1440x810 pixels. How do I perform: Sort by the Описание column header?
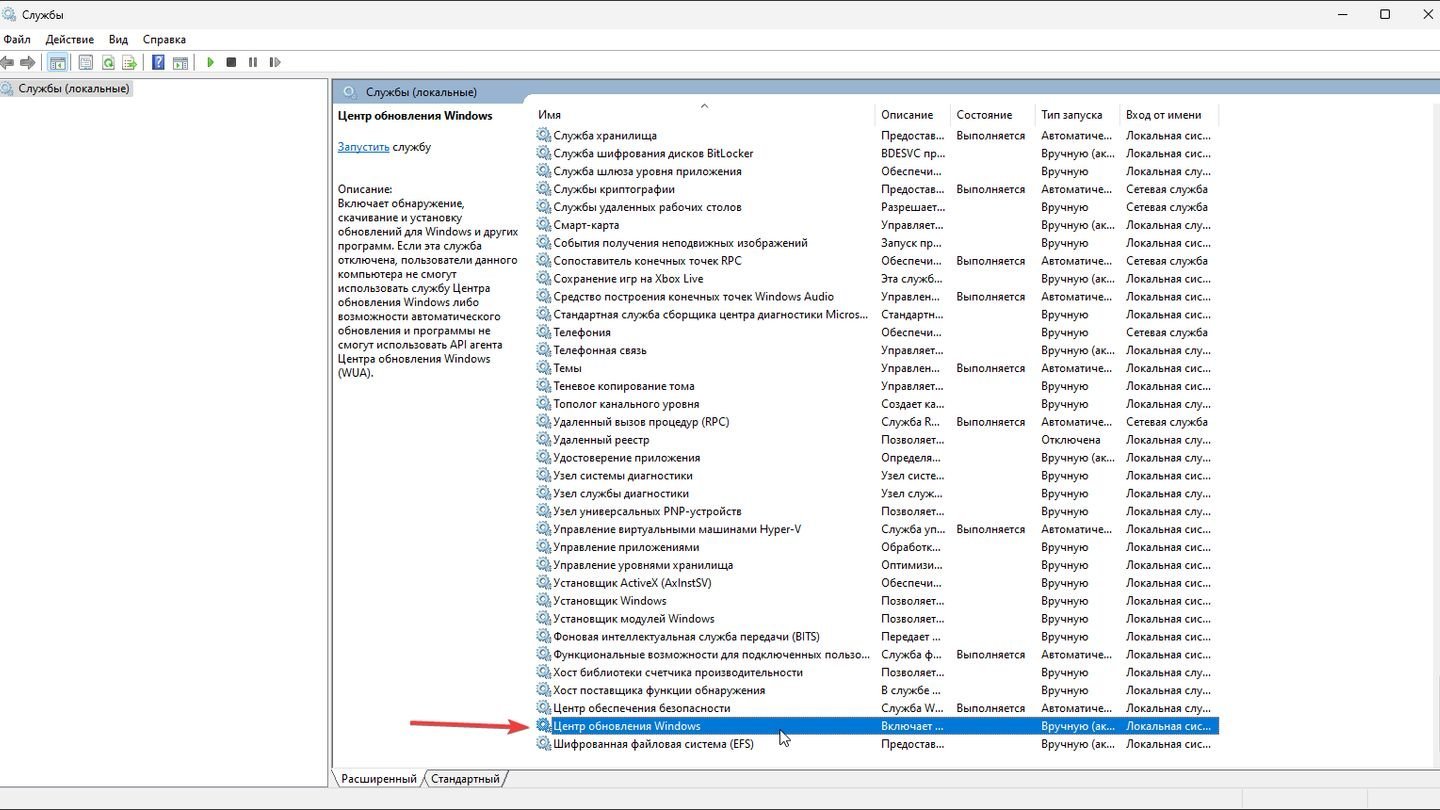click(x=914, y=115)
